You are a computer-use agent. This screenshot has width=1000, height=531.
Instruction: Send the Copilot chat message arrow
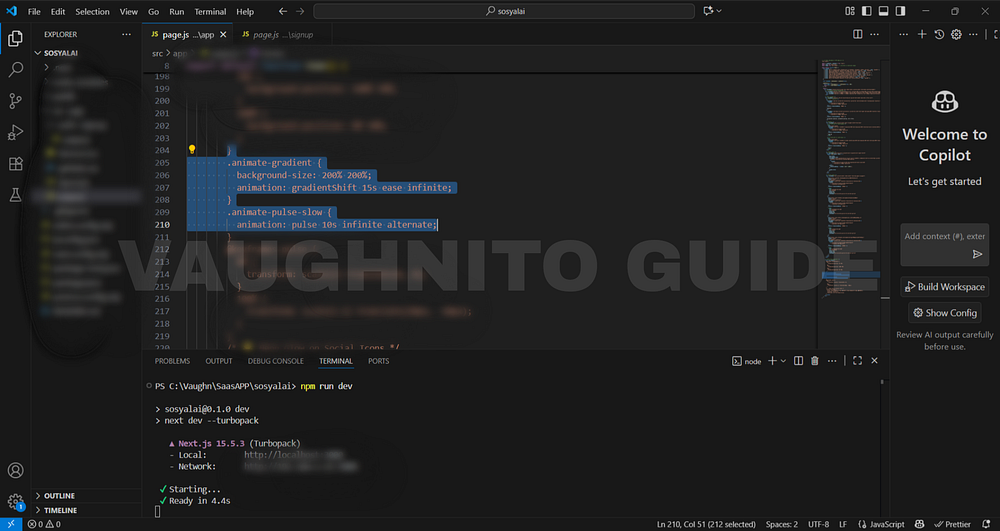tap(977, 254)
